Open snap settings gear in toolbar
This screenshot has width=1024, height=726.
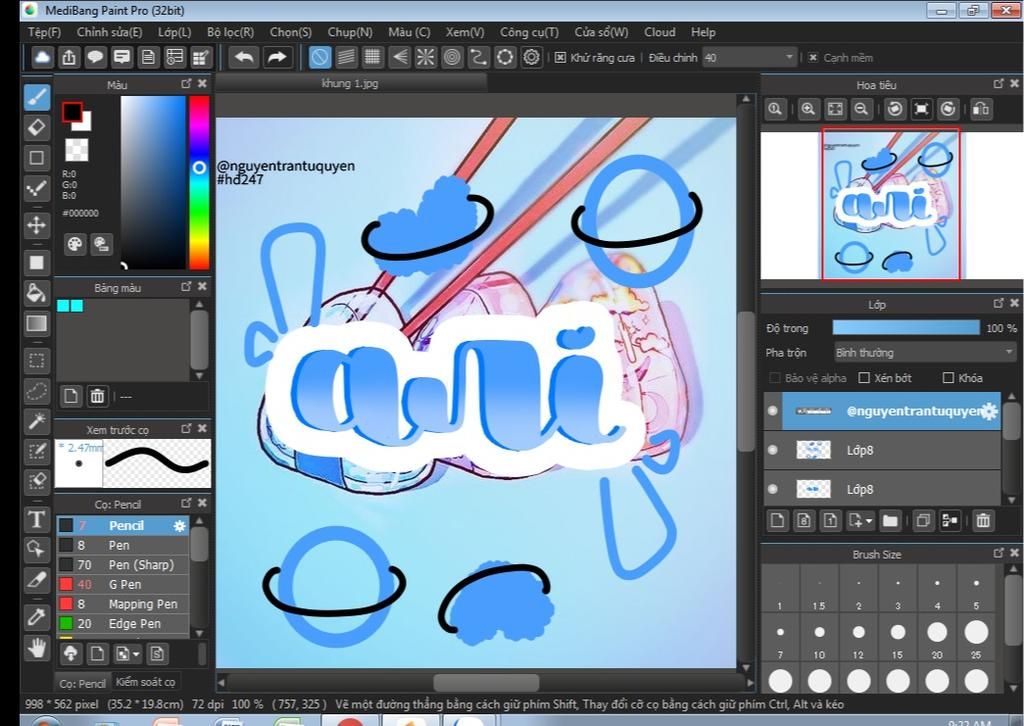(x=532, y=57)
